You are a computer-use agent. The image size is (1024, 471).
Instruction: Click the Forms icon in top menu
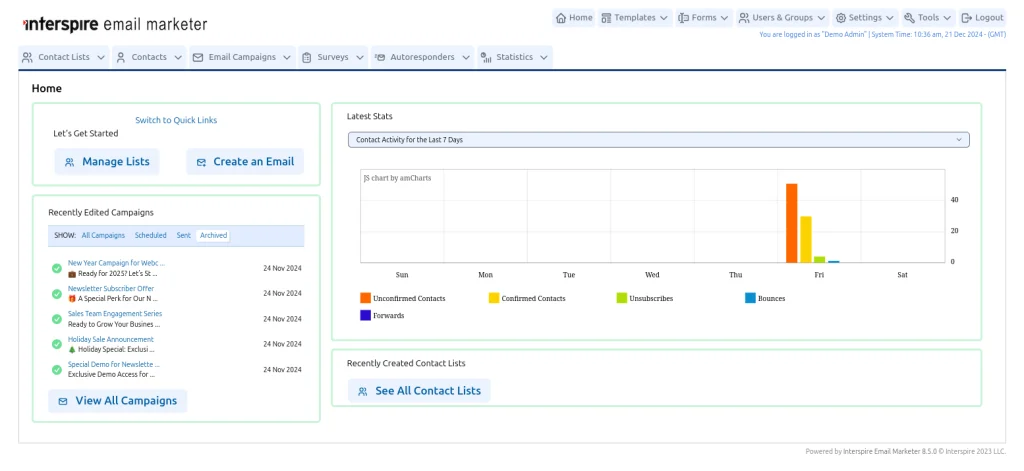(x=683, y=18)
